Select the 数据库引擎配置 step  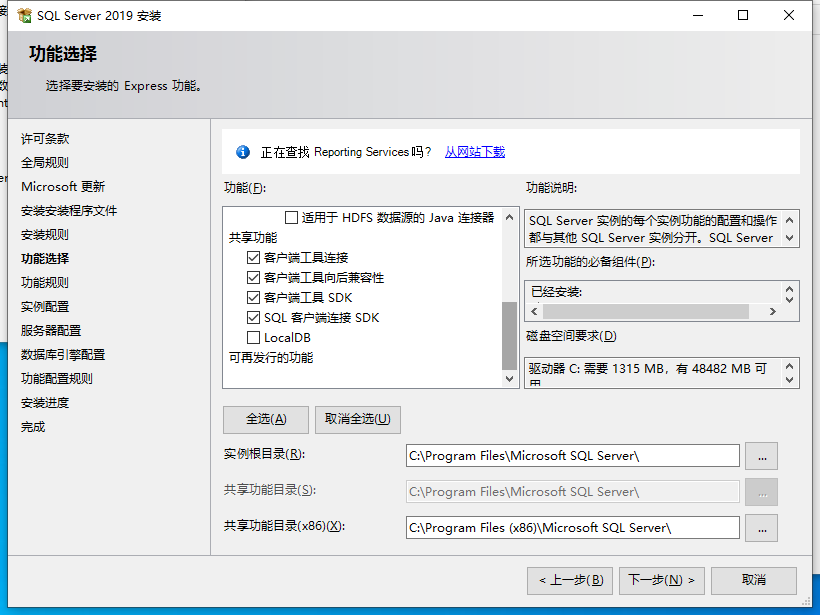coord(63,355)
